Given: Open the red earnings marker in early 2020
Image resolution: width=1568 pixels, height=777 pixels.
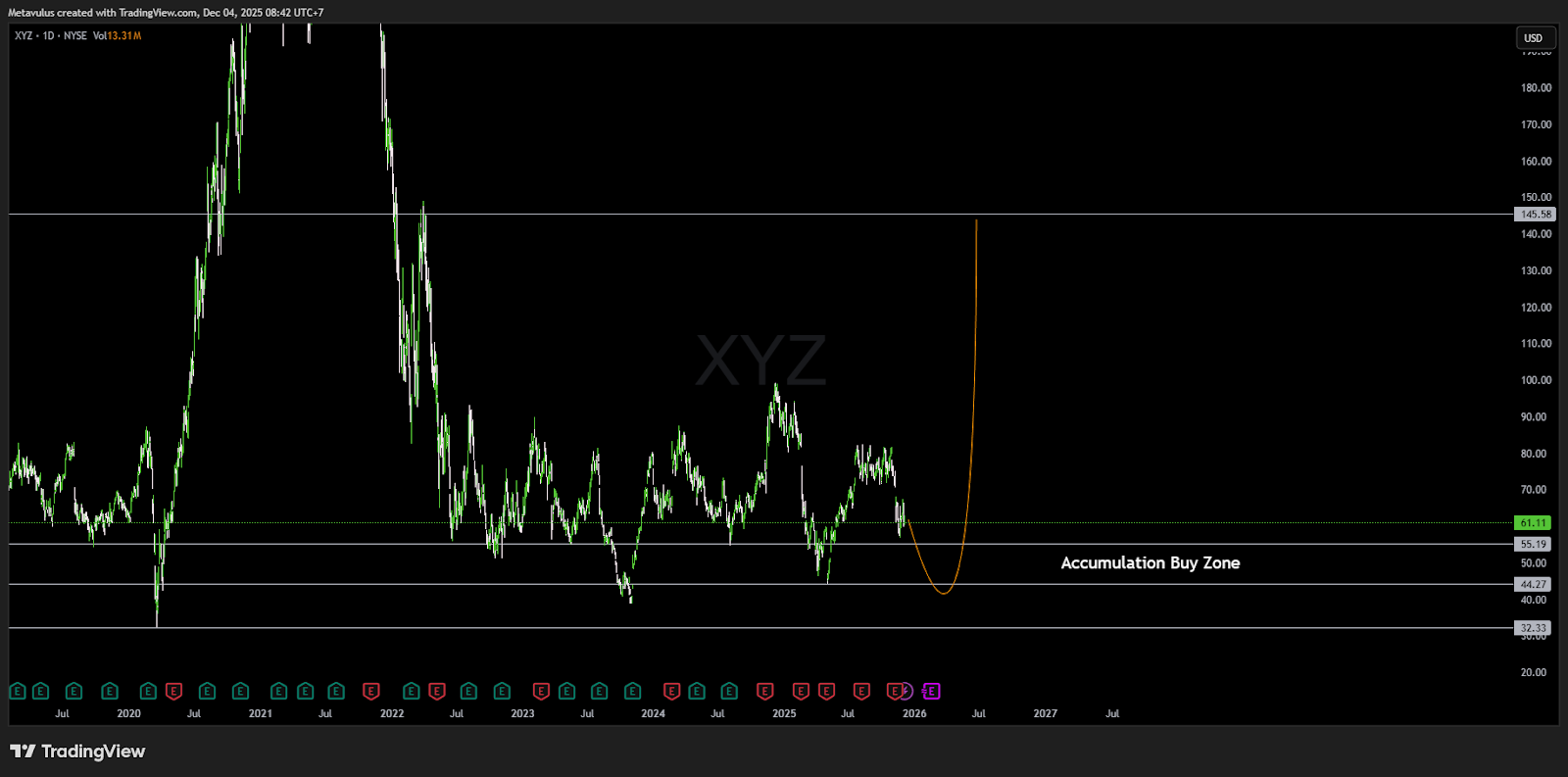Looking at the screenshot, I should coord(173,692).
